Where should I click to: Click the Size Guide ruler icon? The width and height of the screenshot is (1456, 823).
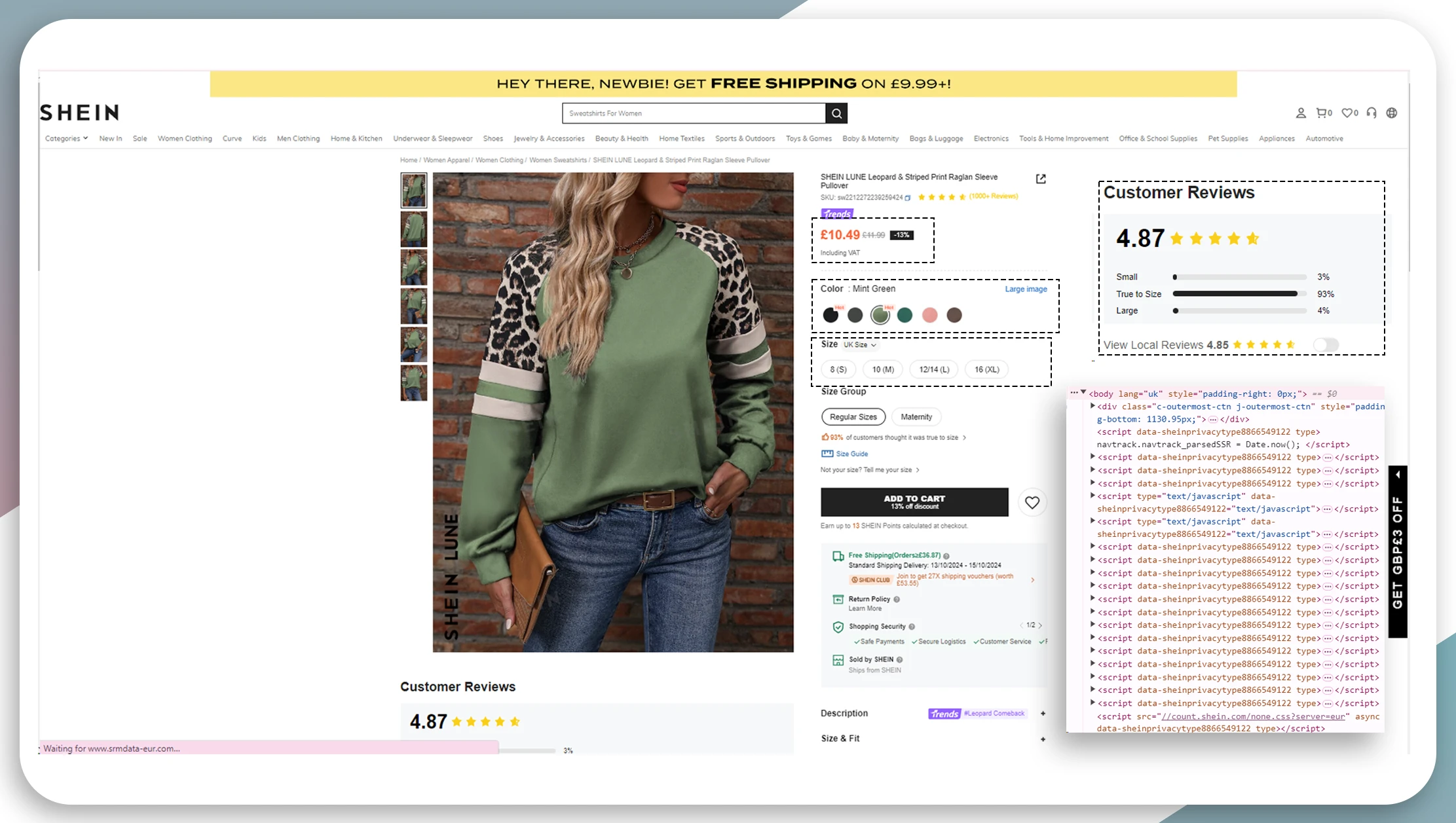pyautogui.click(x=827, y=454)
